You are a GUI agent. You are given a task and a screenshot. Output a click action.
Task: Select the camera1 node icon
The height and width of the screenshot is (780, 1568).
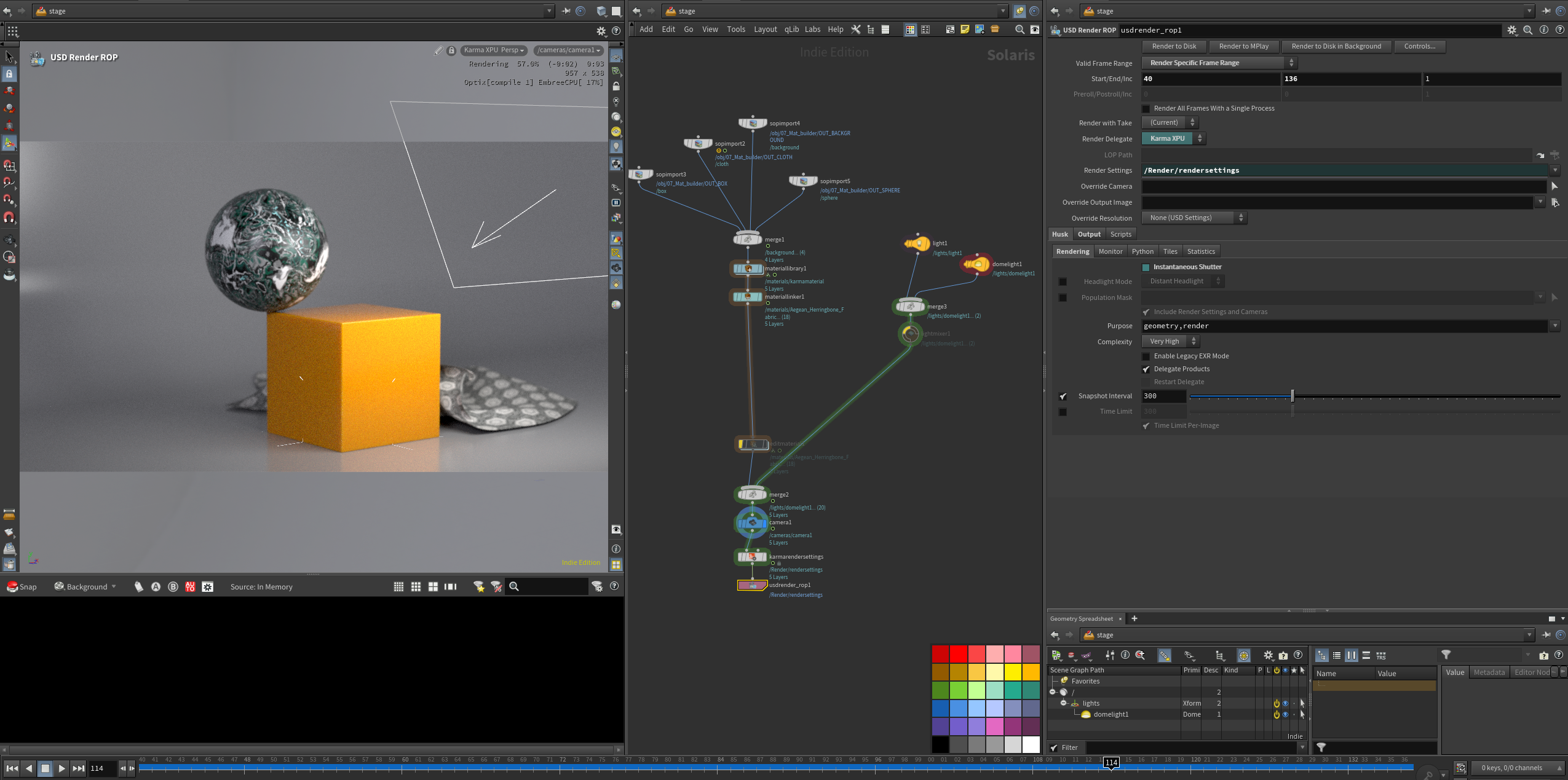click(x=752, y=523)
